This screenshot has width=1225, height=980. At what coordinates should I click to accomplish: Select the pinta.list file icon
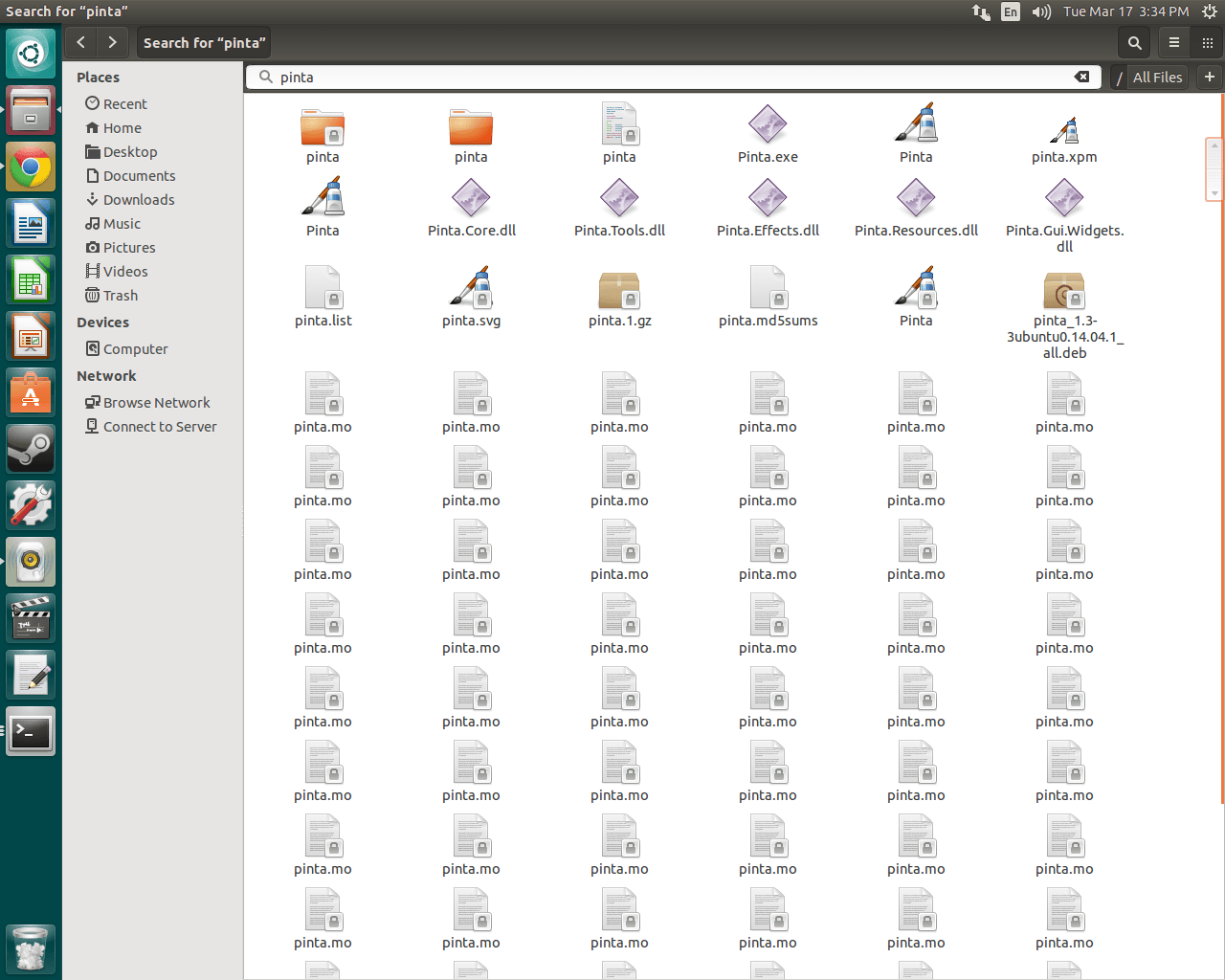click(323, 287)
